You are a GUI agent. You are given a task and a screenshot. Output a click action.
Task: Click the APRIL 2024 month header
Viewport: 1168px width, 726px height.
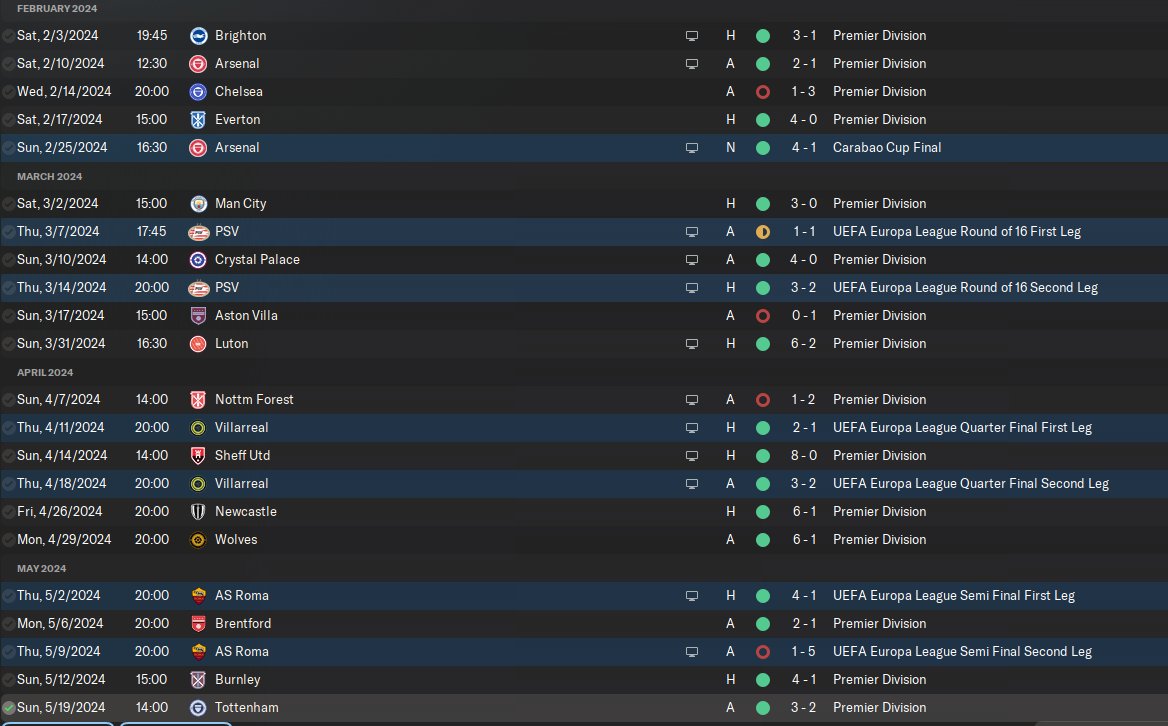pyautogui.click(x=45, y=372)
